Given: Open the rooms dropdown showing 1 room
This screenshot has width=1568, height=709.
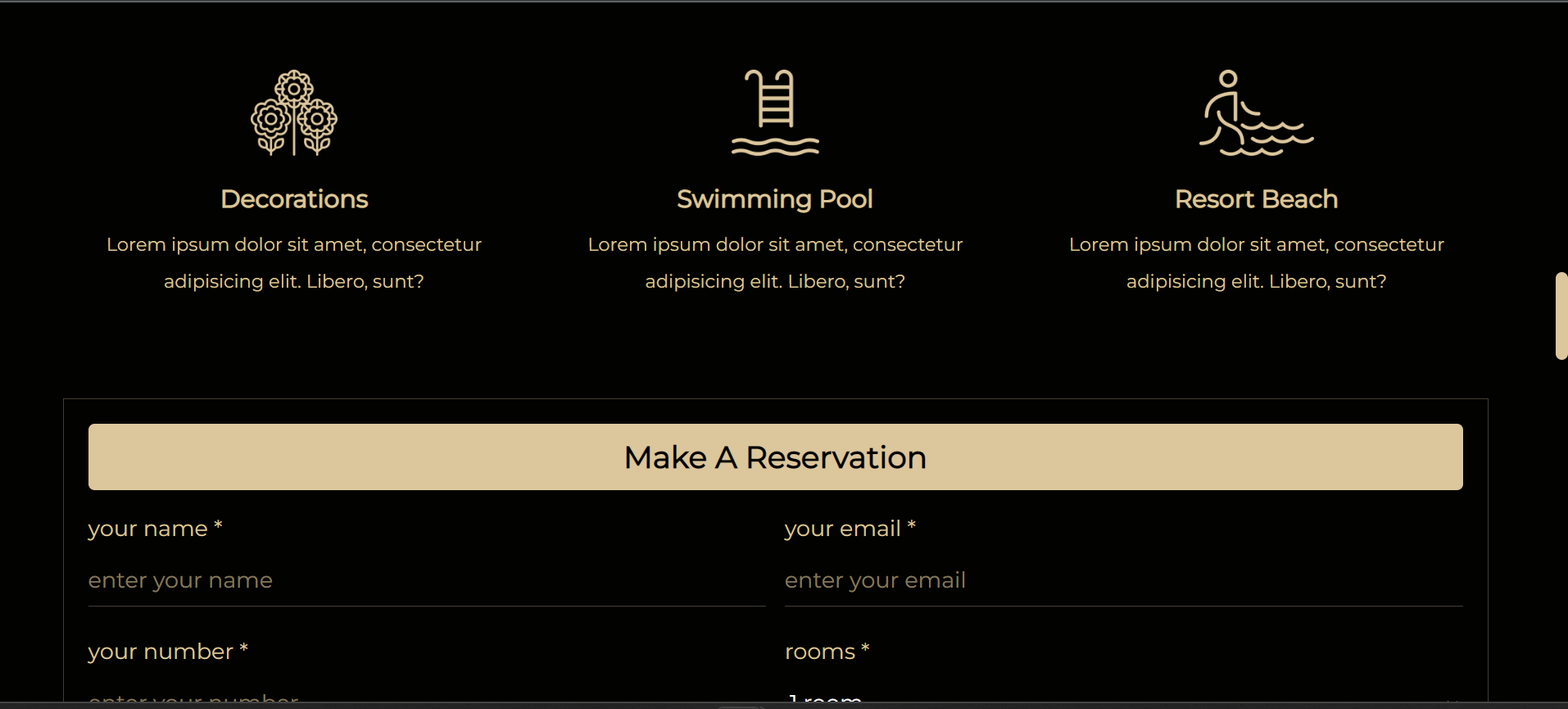Looking at the screenshot, I should pyautogui.click(x=1122, y=698).
